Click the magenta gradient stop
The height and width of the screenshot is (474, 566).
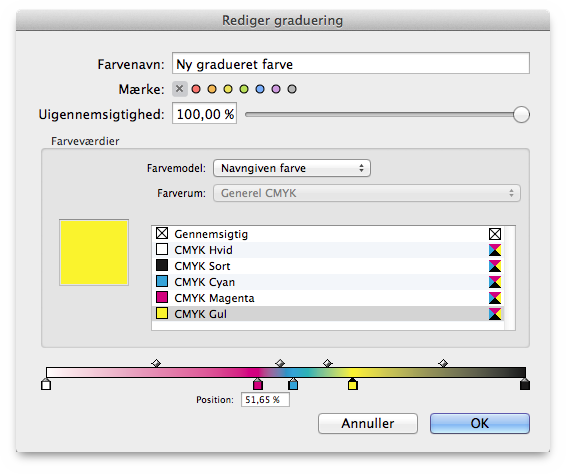click(258, 384)
